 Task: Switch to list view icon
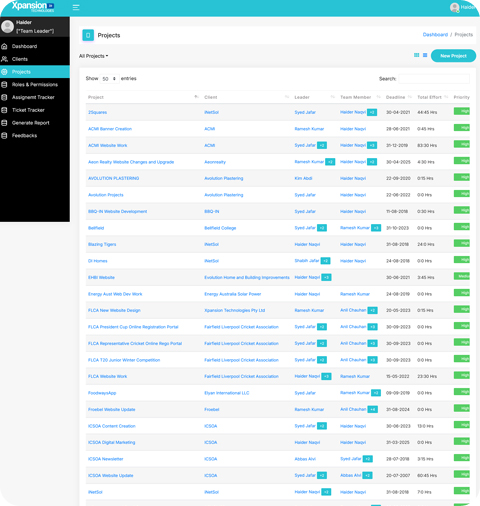coord(425,55)
